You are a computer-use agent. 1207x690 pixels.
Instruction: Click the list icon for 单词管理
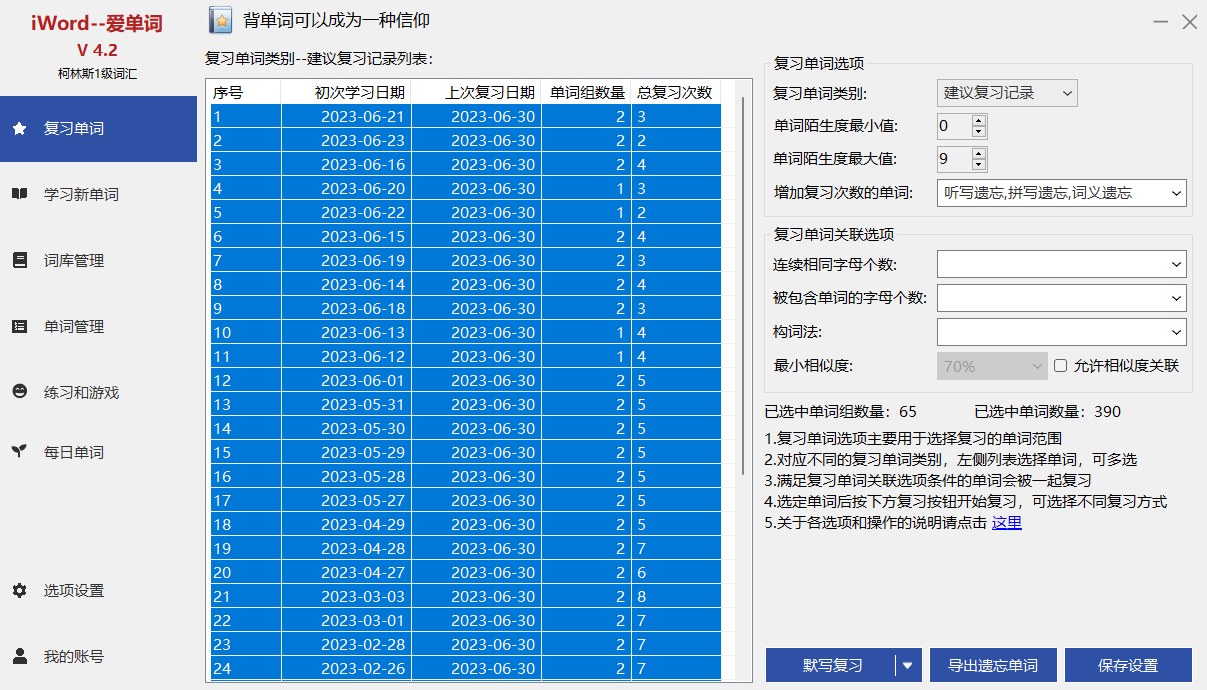click(19, 326)
